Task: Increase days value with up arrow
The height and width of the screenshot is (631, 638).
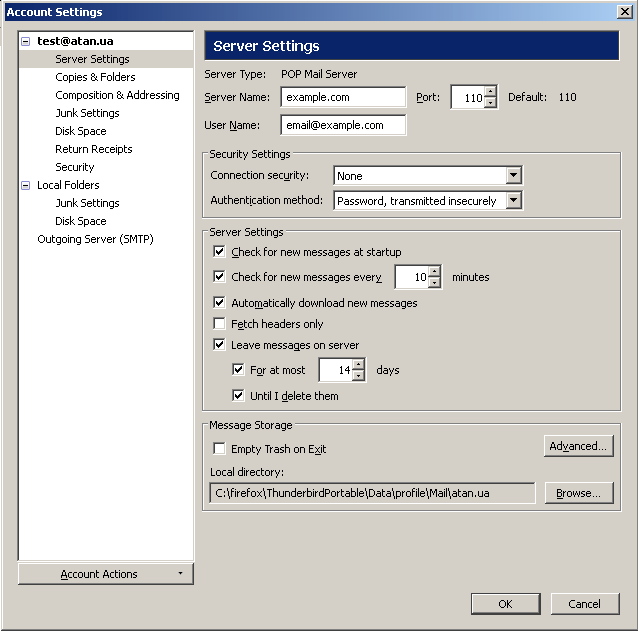Action: tap(358, 364)
